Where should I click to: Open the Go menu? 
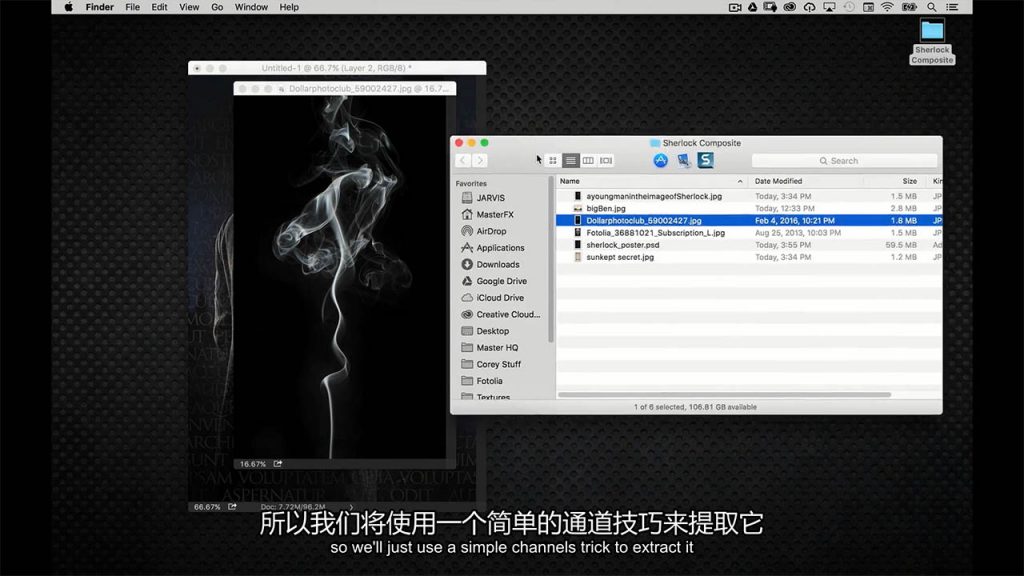pyautogui.click(x=217, y=7)
